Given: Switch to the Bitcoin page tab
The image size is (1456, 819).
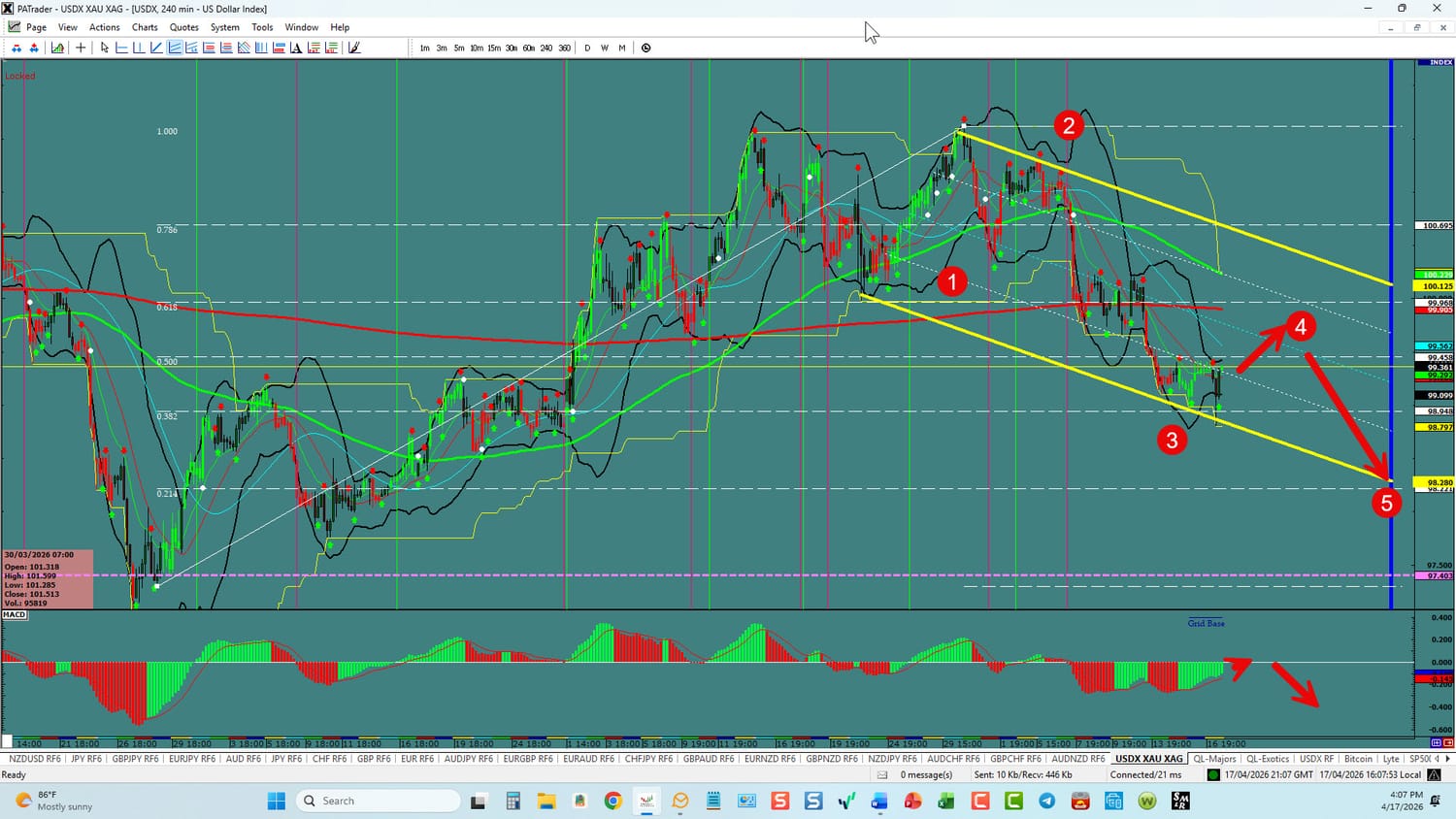Looking at the screenshot, I should click(1358, 759).
